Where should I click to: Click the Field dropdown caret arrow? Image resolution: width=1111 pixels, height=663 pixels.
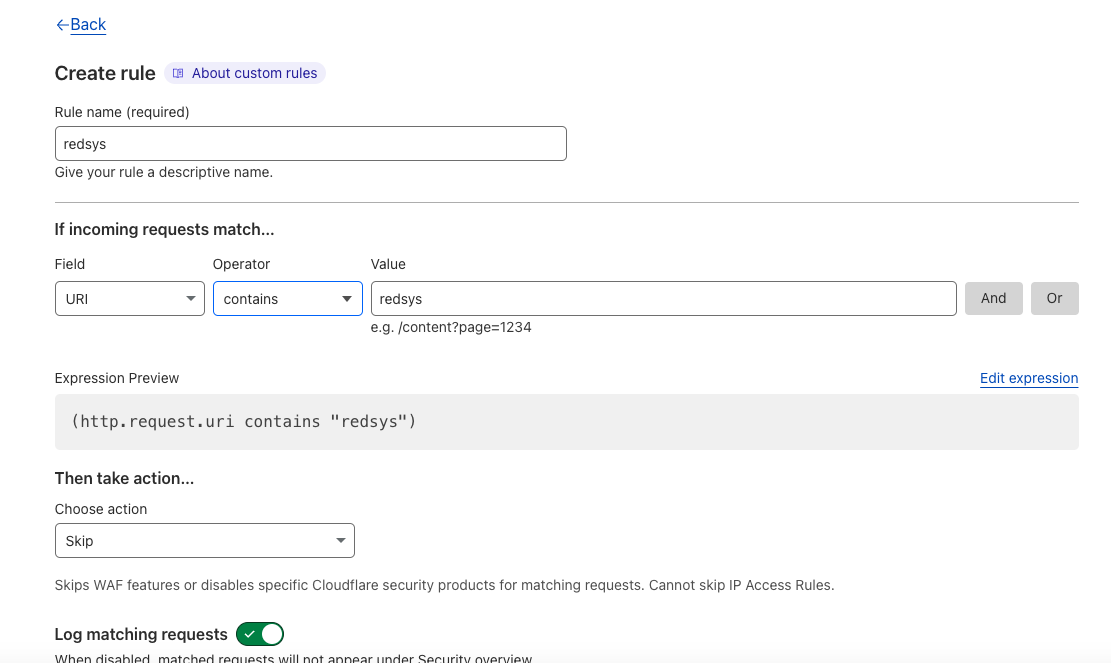(191, 299)
